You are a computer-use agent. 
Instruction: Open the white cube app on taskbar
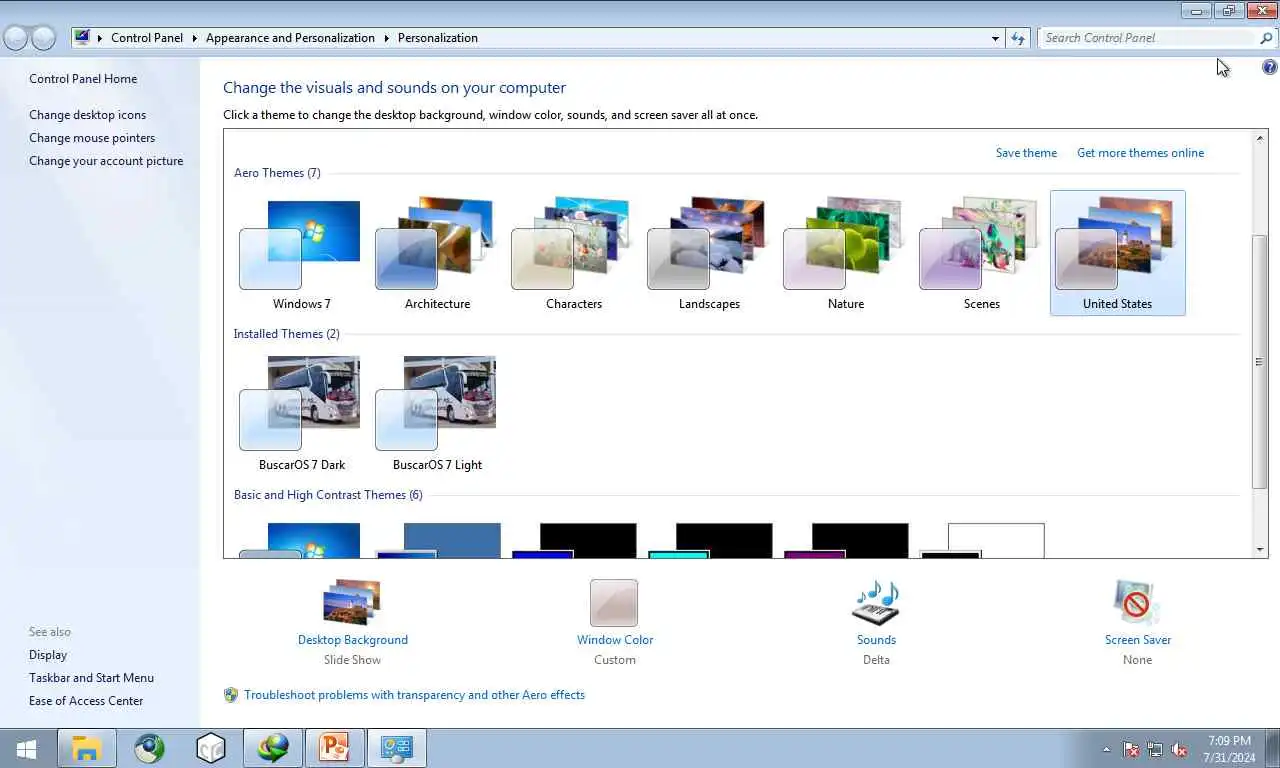pos(211,748)
